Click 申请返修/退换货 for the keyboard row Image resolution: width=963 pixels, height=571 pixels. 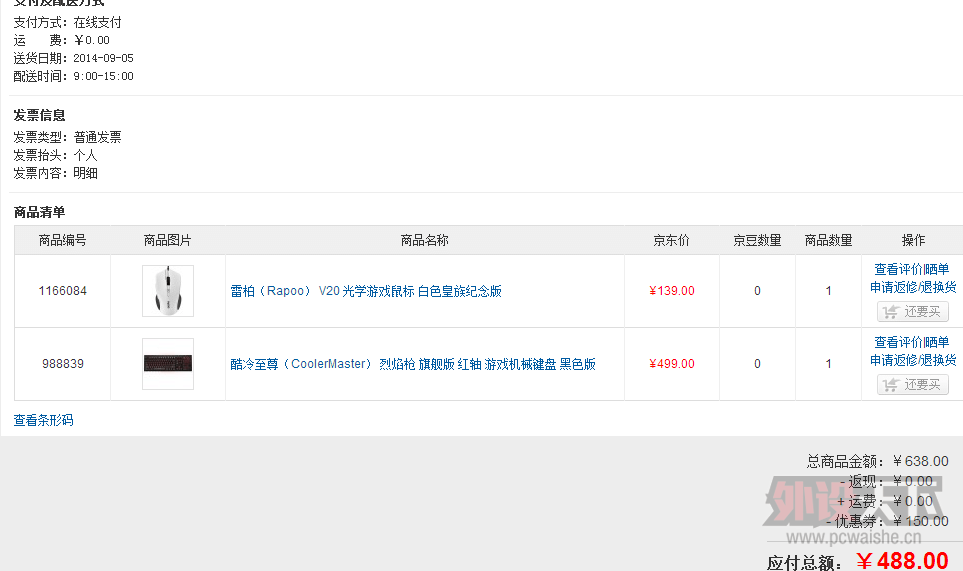[913, 360]
